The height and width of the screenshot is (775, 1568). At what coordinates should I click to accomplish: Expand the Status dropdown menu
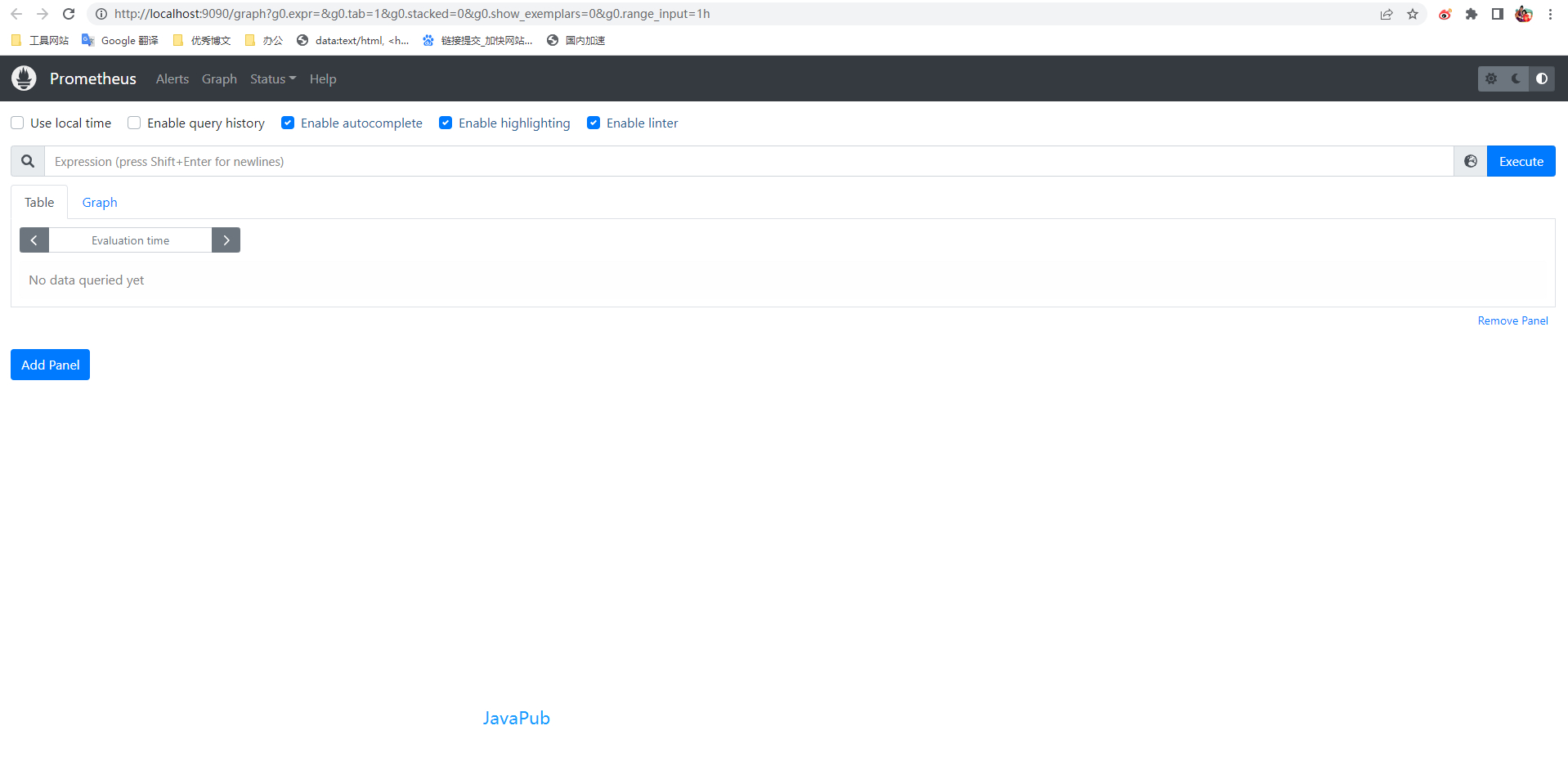273,78
